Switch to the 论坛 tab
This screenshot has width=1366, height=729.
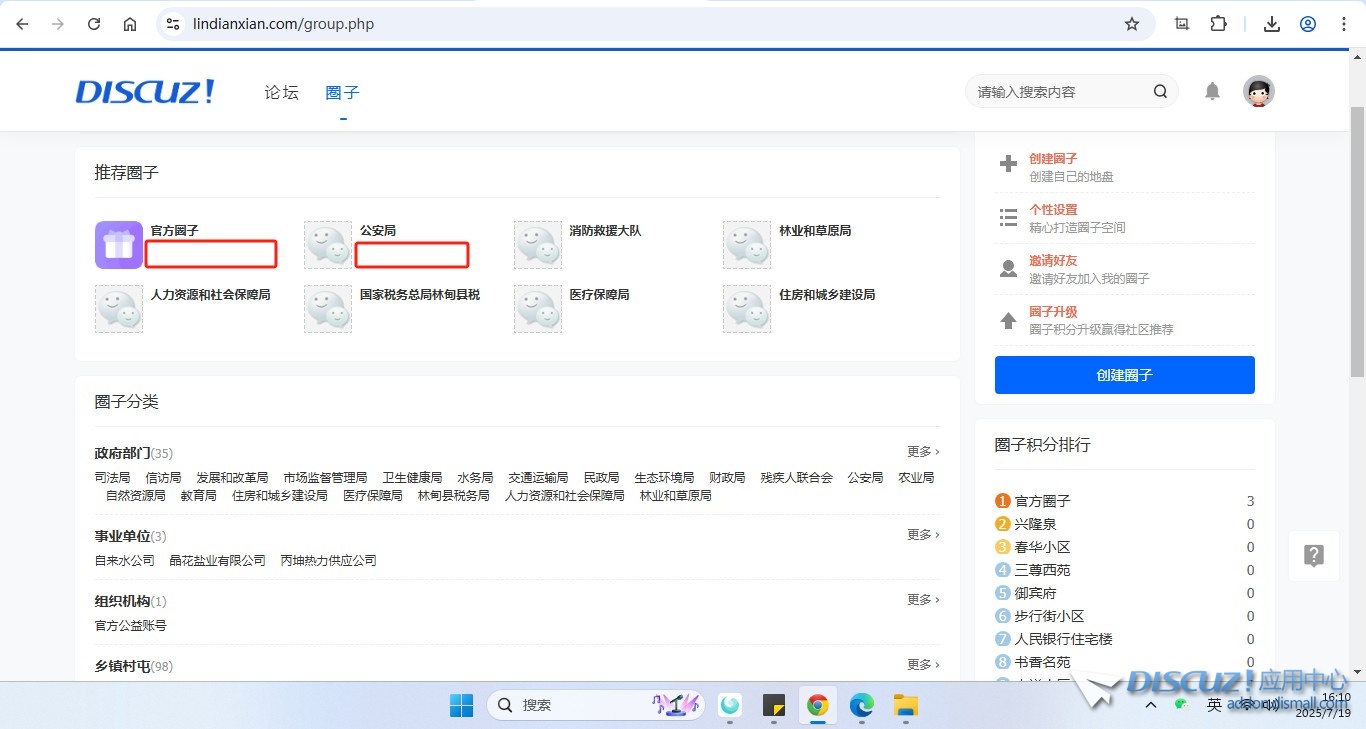[x=281, y=93]
